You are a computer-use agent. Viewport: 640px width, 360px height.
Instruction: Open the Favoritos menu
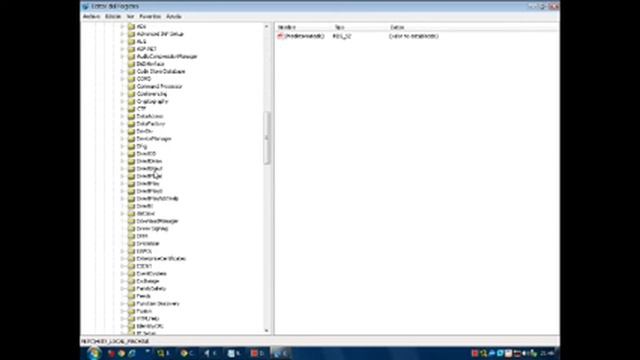150,17
